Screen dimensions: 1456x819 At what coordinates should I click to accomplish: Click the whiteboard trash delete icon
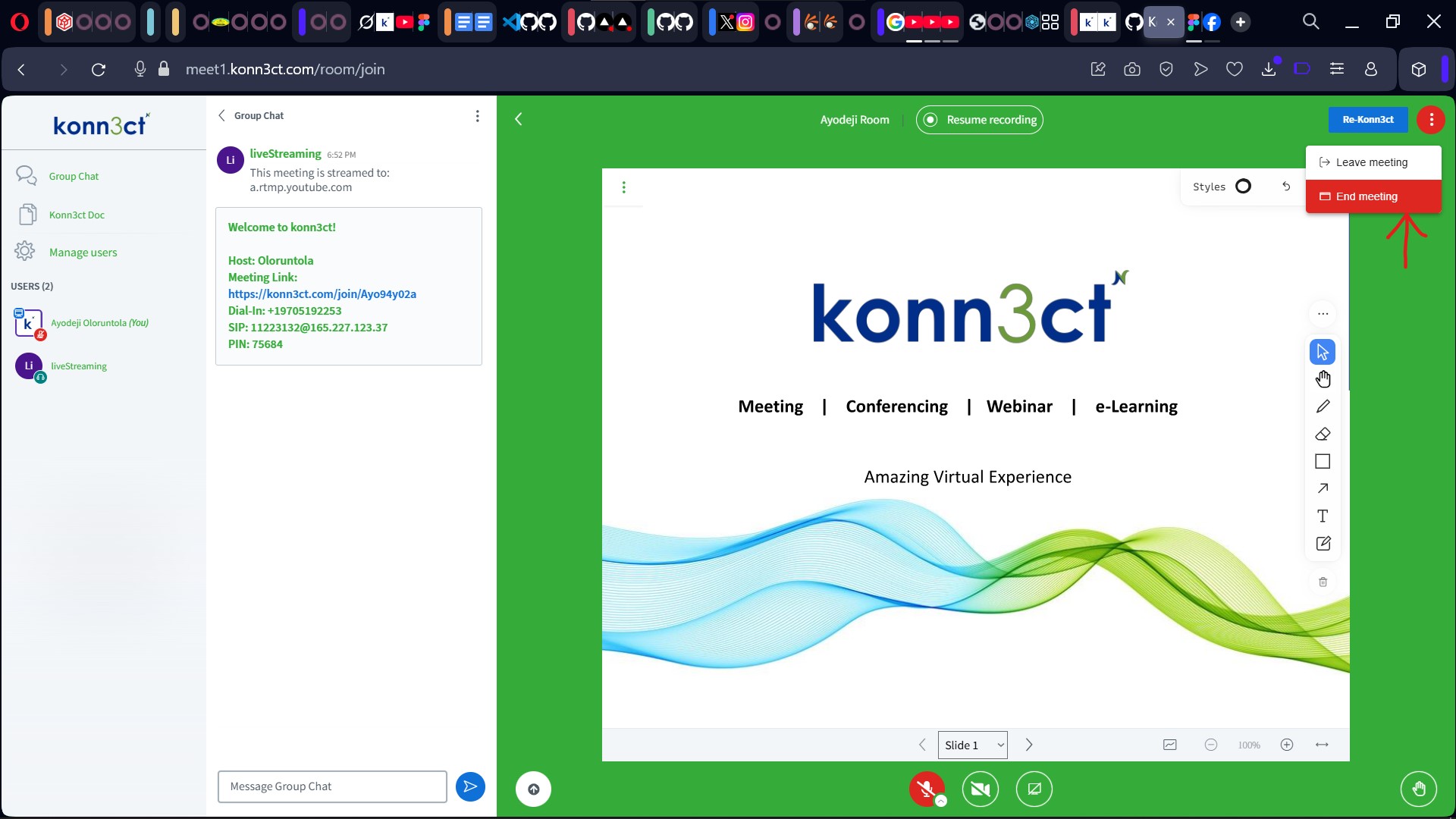click(1323, 582)
